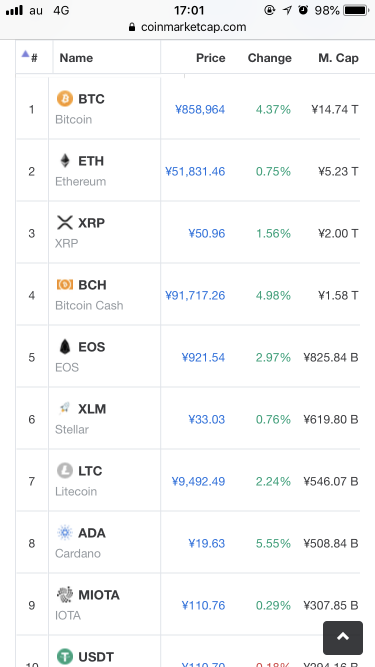375x667 pixels.
Task: Tap the IOTA dotted logo icon
Action: (65, 595)
